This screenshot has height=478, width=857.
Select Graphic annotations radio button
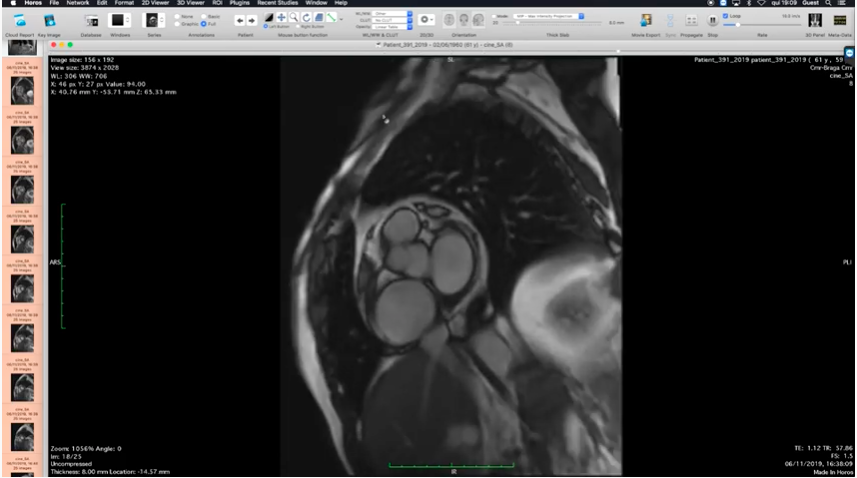(x=178, y=24)
